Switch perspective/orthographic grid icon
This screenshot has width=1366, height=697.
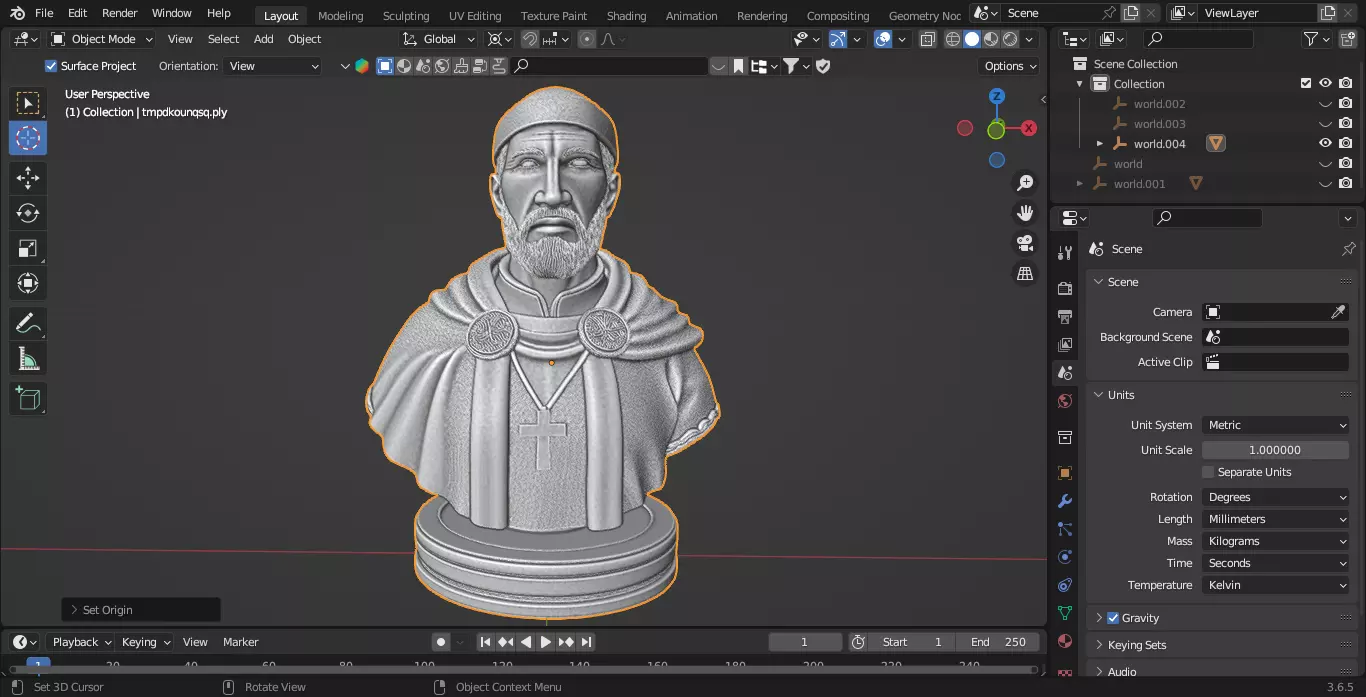tap(1025, 273)
